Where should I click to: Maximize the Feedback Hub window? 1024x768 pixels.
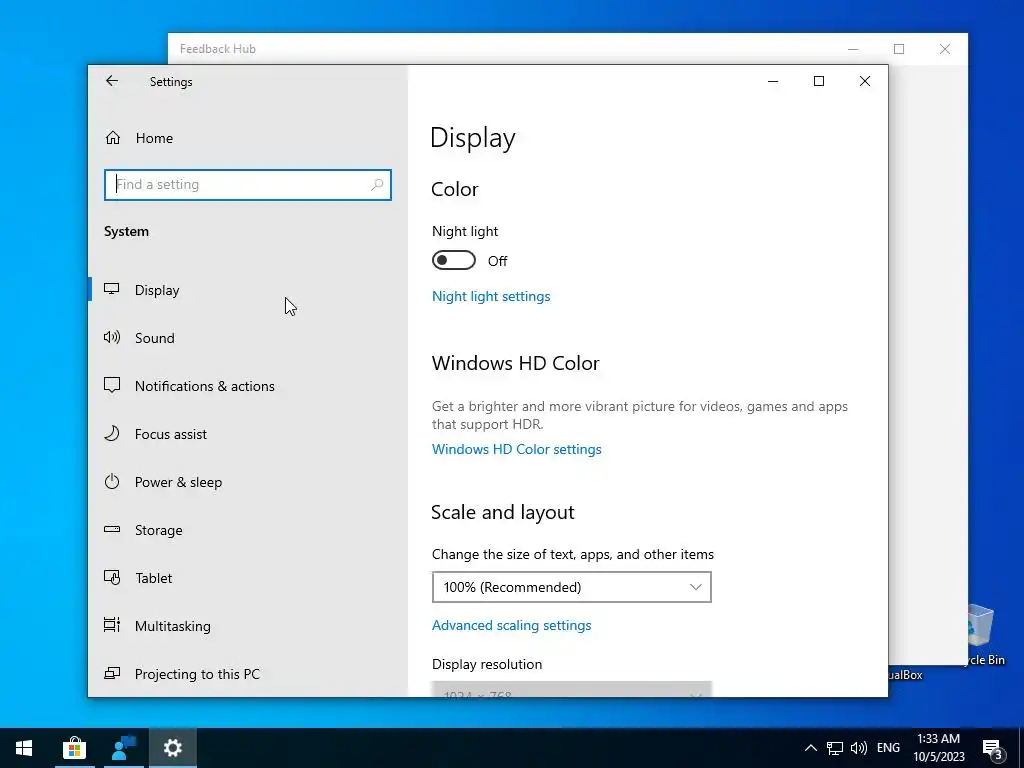(899, 49)
